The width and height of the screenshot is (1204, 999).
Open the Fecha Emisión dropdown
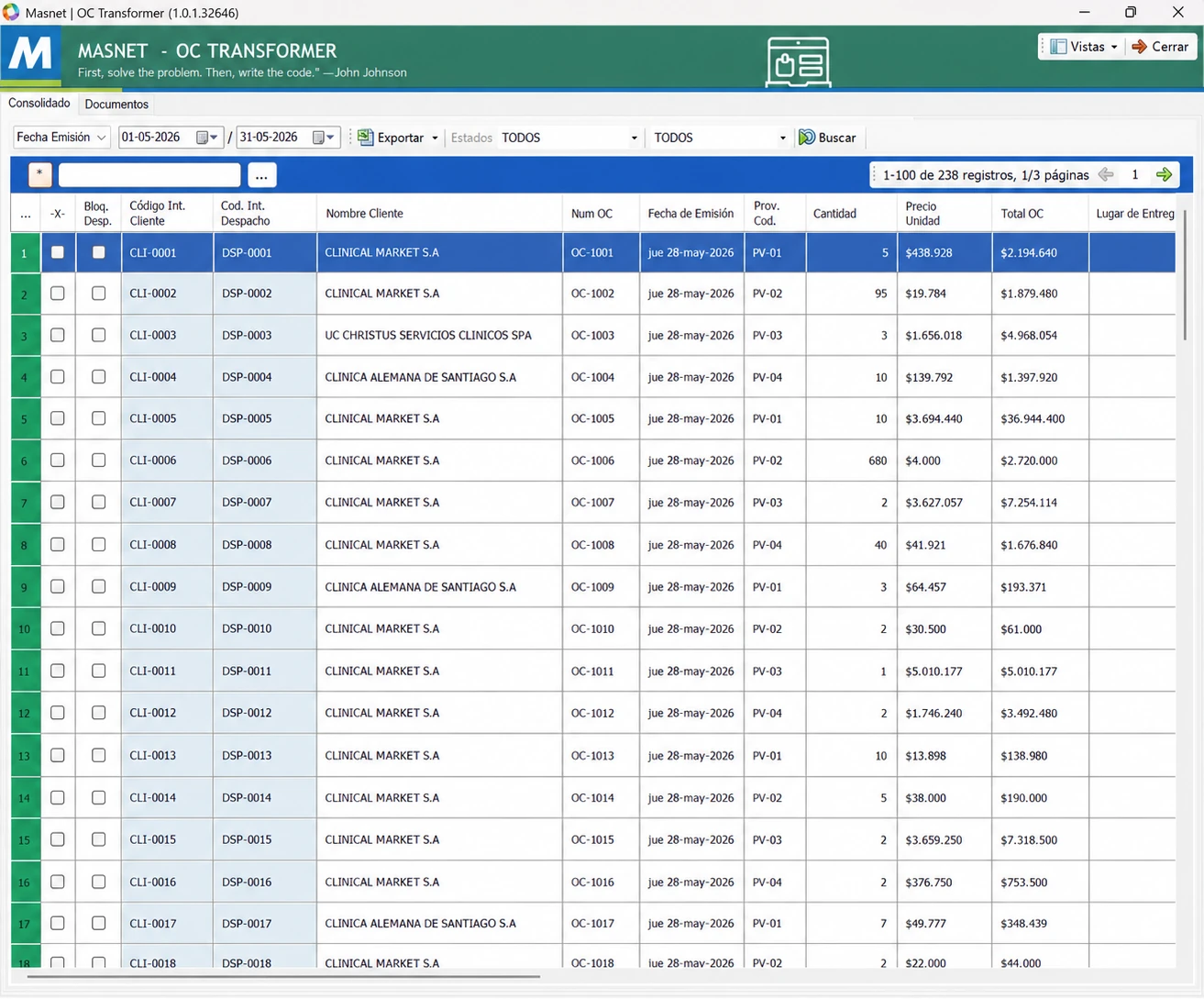[x=61, y=138]
